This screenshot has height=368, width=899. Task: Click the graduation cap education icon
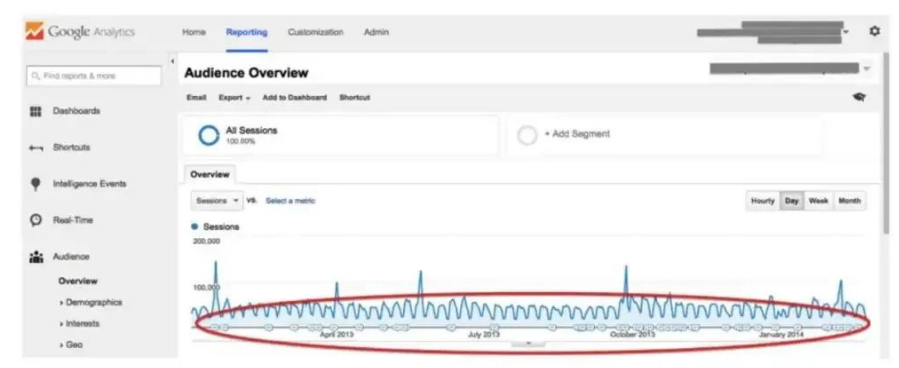pyautogui.click(x=859, y=97)
